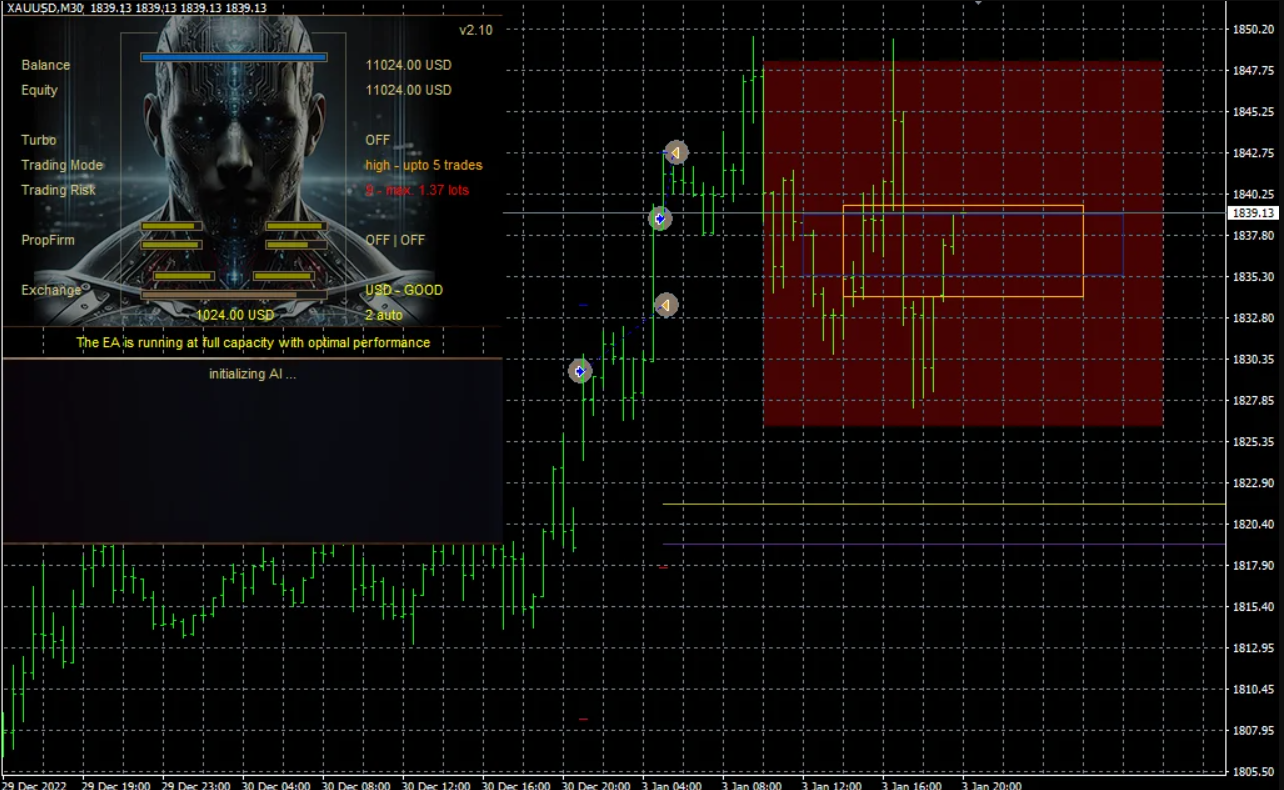Image resolution: width=1284 pixels, height=790 pixels.
Task: Click the brown Exchange bar
Action: [234, 295]
